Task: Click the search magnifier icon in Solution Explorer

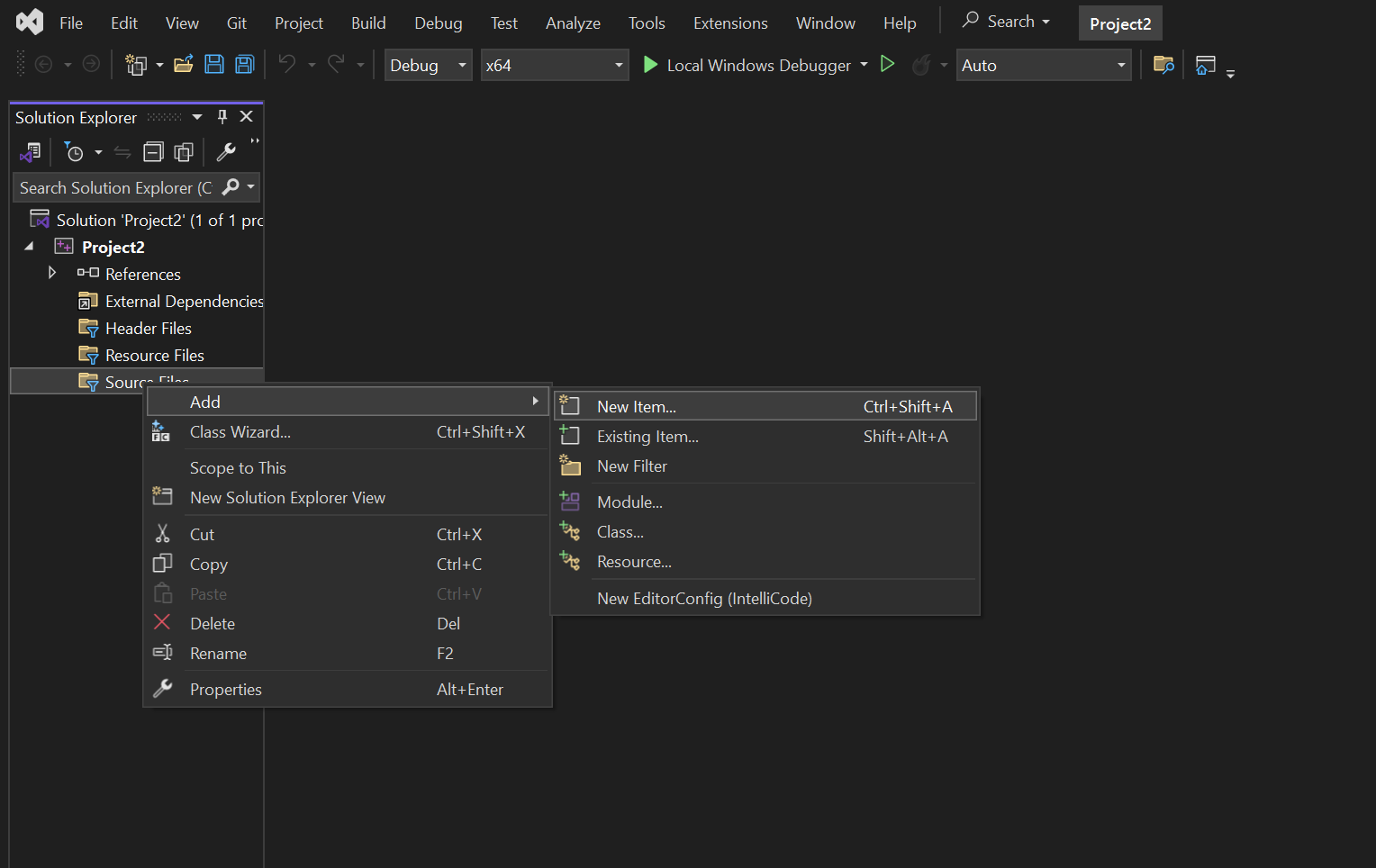Action: tap(231, 187)
